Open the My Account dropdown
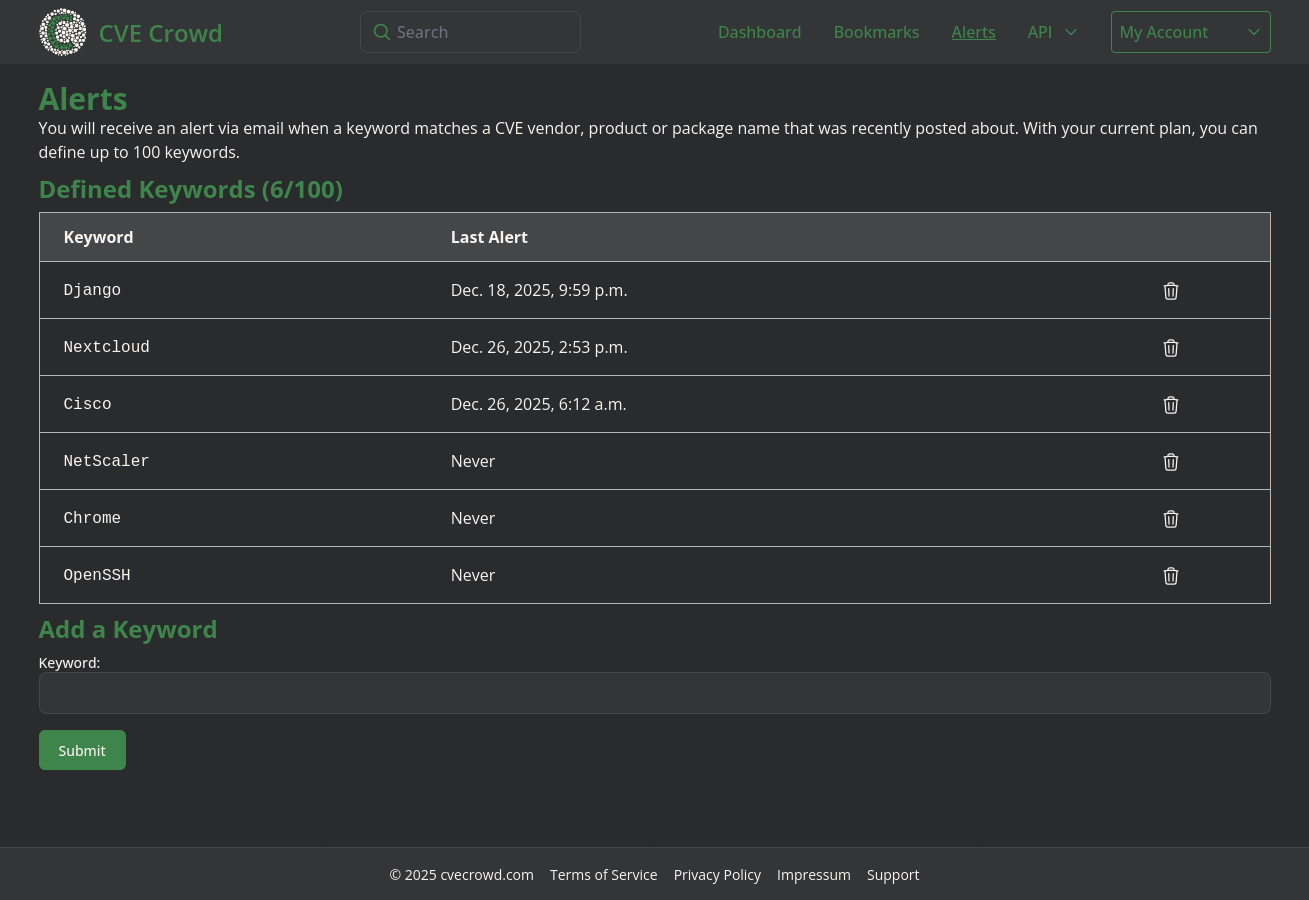The width and height of the screenshot is (1309, 900). (x=1189, y=32)
